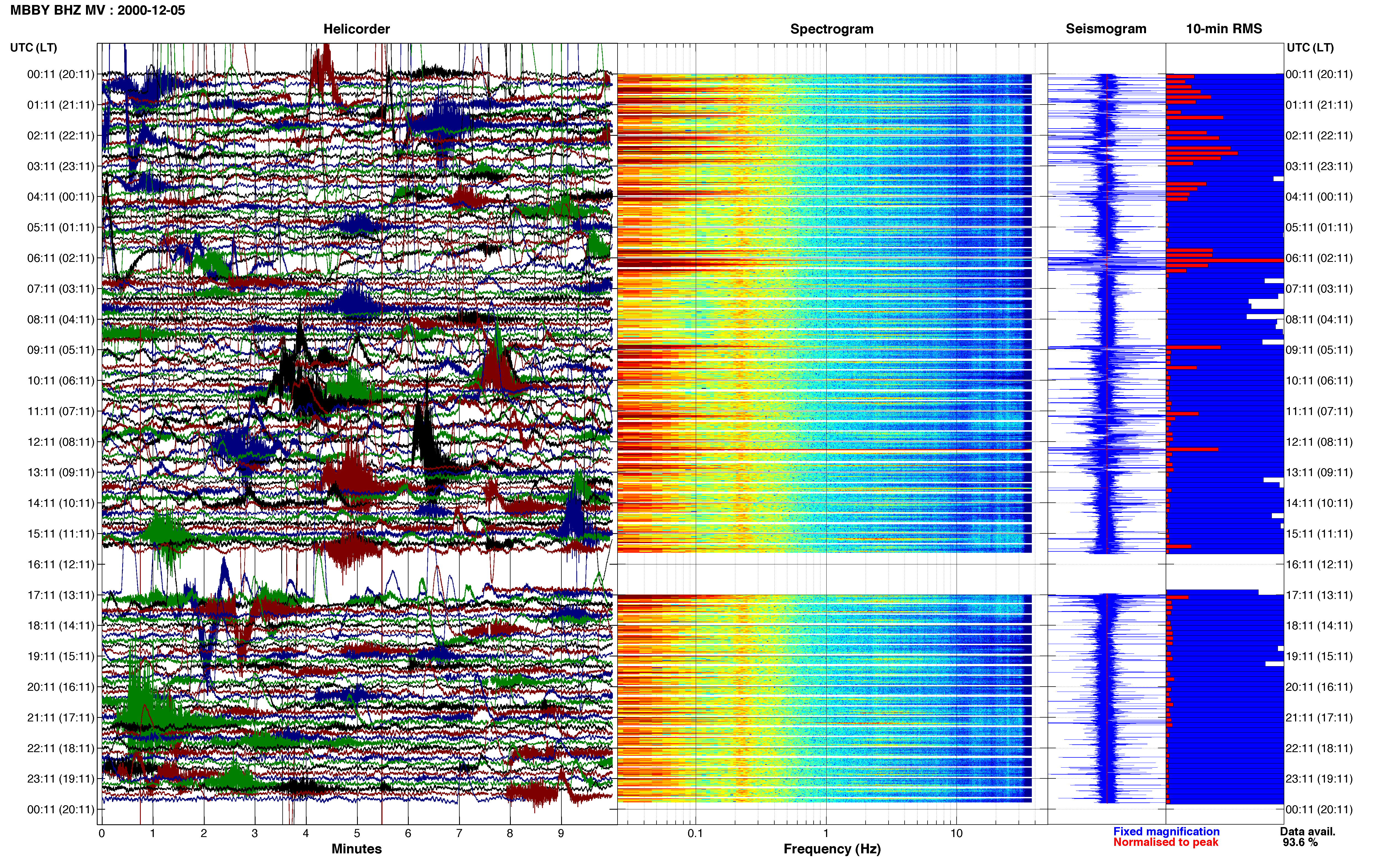The width and height of the screenshot is (1388, 868).
Task: Click the '9' minutes tick label
Action: 561,833
